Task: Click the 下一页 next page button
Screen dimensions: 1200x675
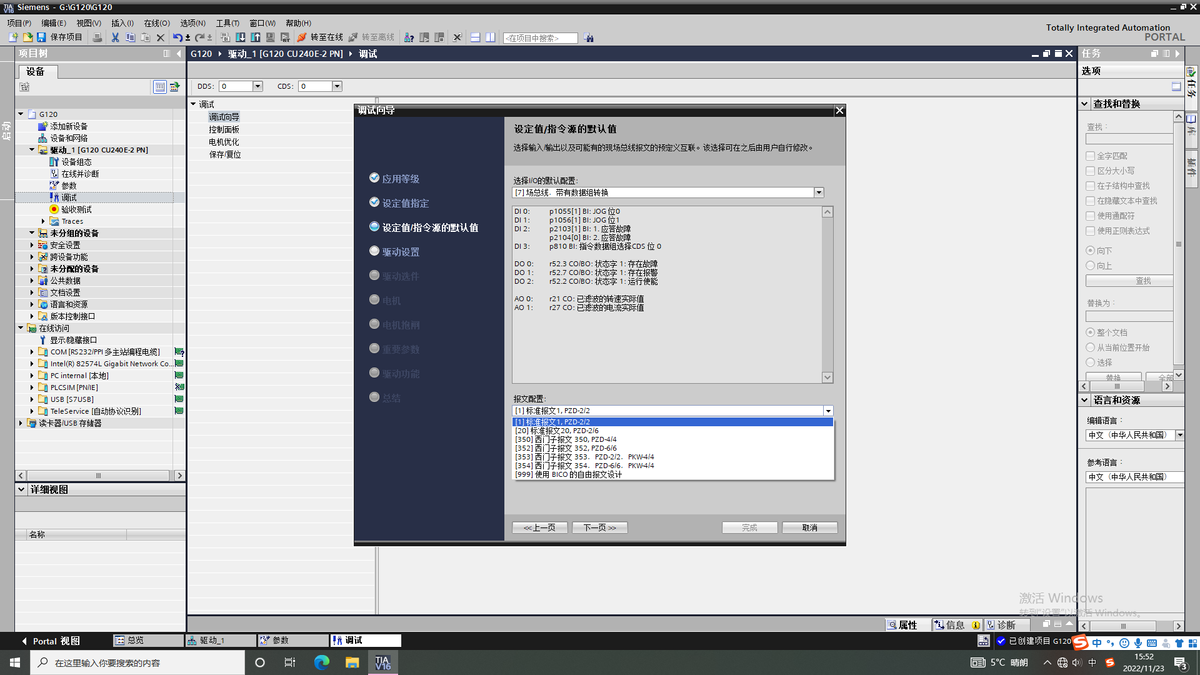Action: (597, 527)
